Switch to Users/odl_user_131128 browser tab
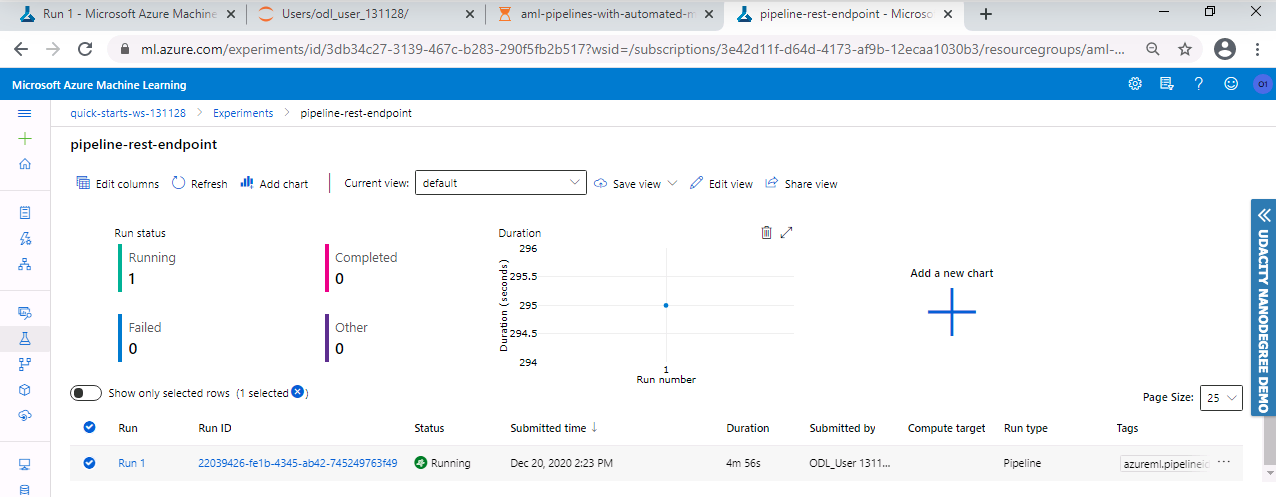1276x497 pixels. pos(364,14)
